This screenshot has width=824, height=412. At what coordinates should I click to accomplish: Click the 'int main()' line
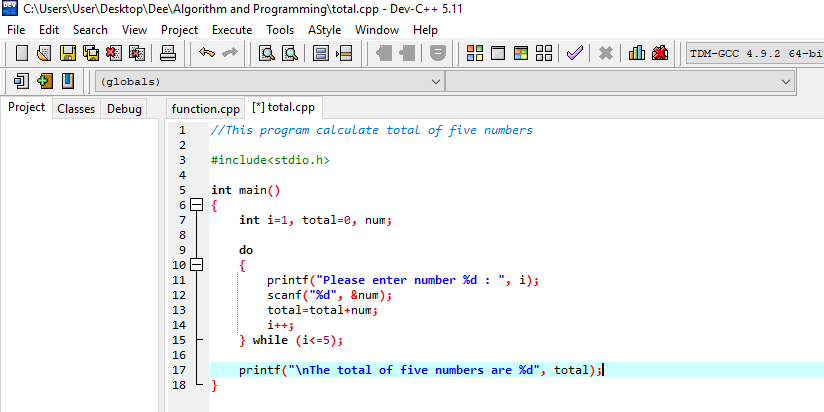(x=245, y=190)
